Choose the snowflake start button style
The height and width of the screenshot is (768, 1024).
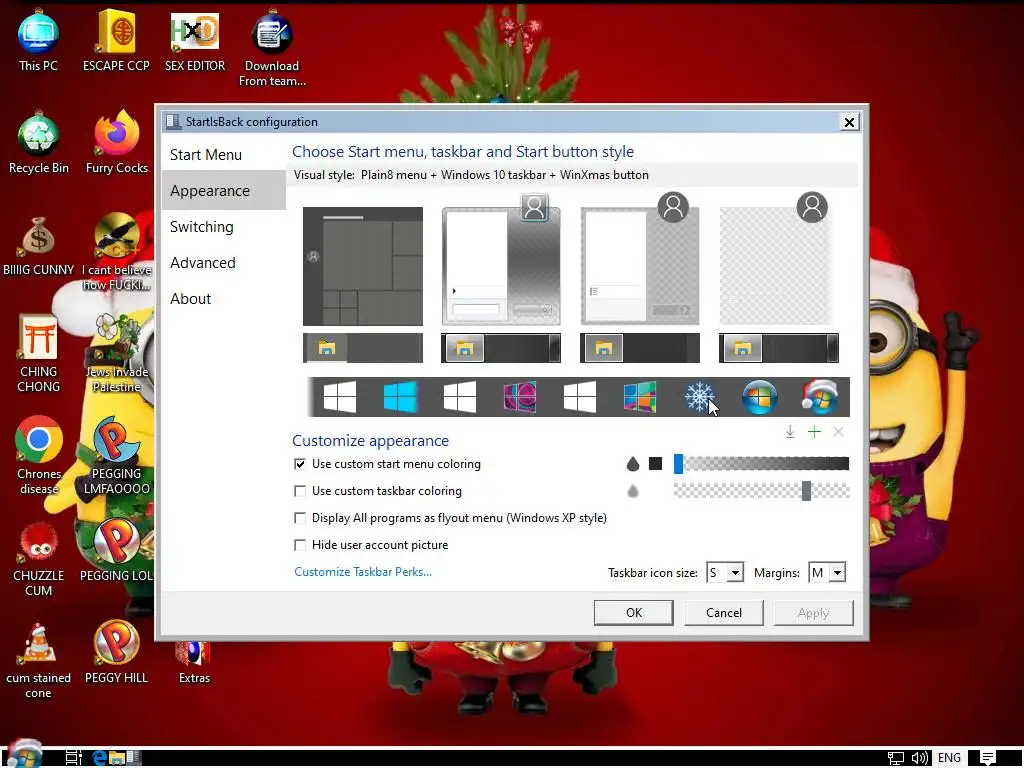pos(699,396)
